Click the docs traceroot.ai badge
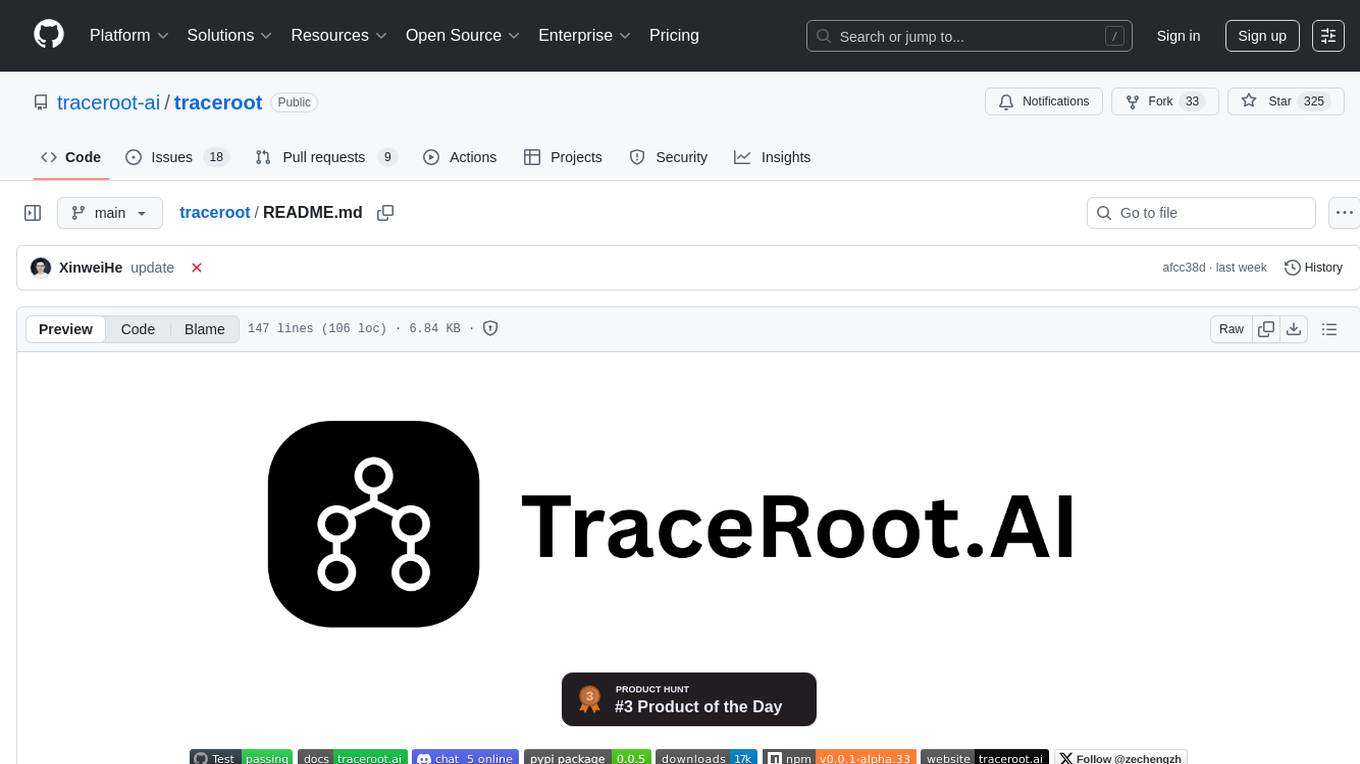Screen dimensions: 1360x764 (x=352, y=758)
